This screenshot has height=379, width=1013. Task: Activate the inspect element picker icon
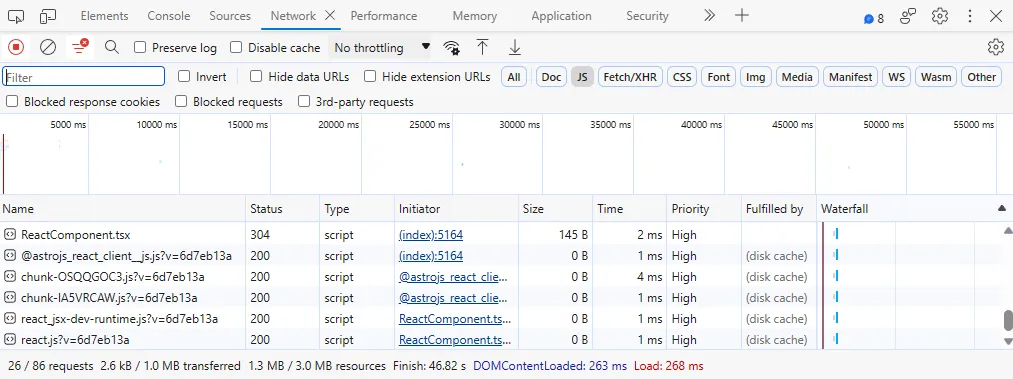pos(16,16)
